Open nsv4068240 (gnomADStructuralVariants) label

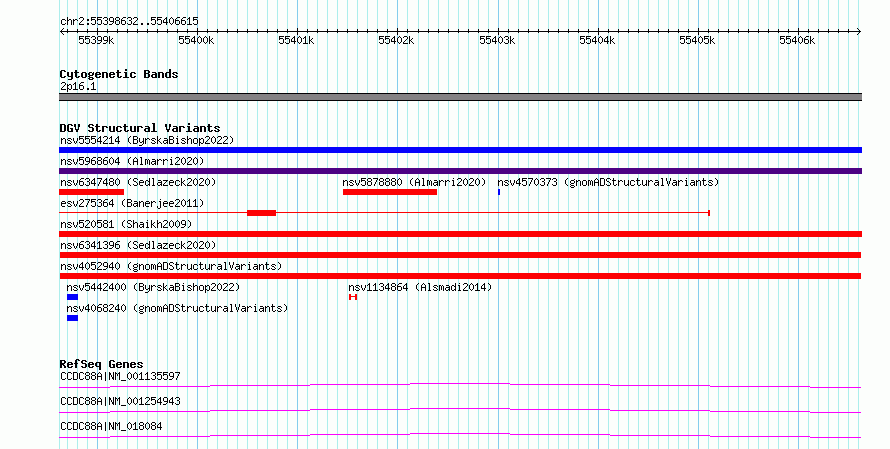pos(177,308)
